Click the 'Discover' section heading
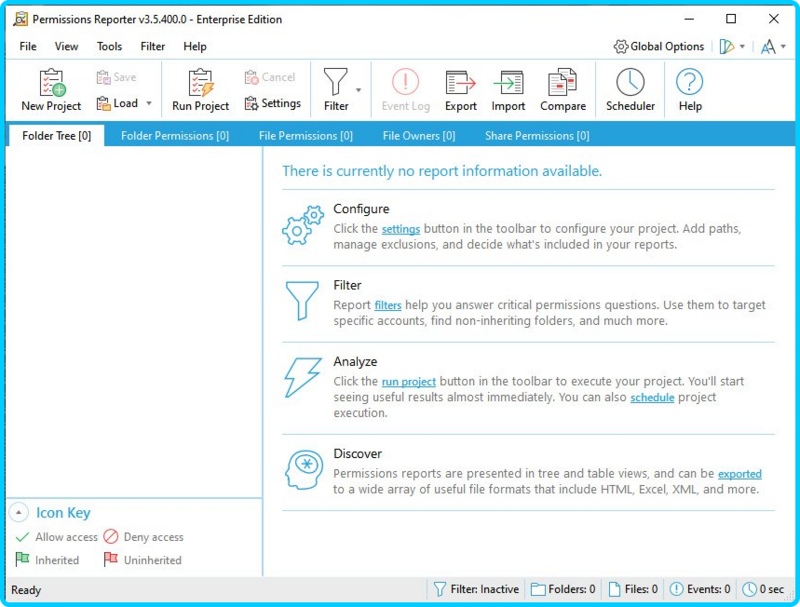Image resolution: width=800 pixels, height=607 pixels. pyautogui.click(x=357, y=454)
